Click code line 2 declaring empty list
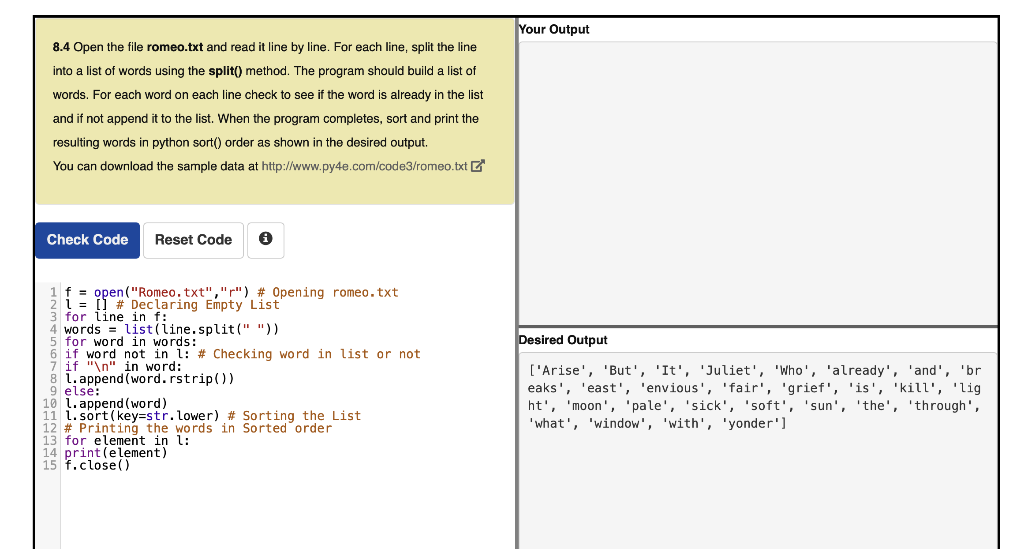 click(x=172, y=305)
